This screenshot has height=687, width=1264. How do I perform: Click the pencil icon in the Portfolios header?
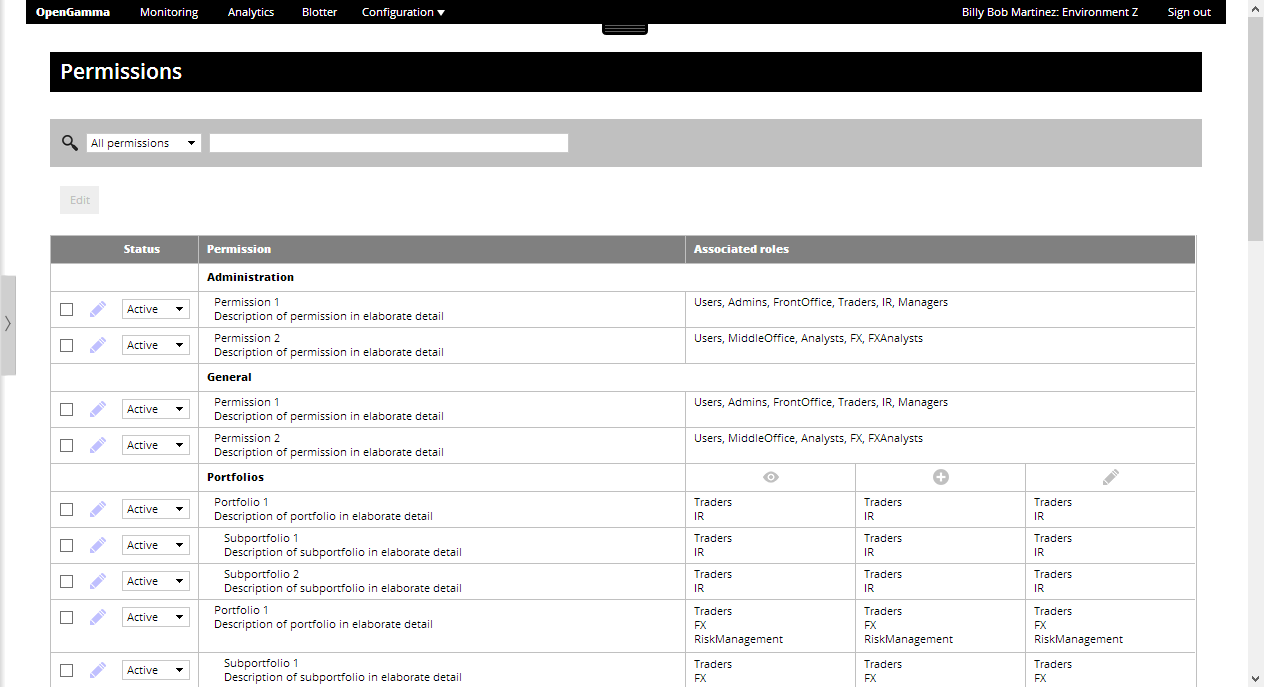click(1110, 477)
